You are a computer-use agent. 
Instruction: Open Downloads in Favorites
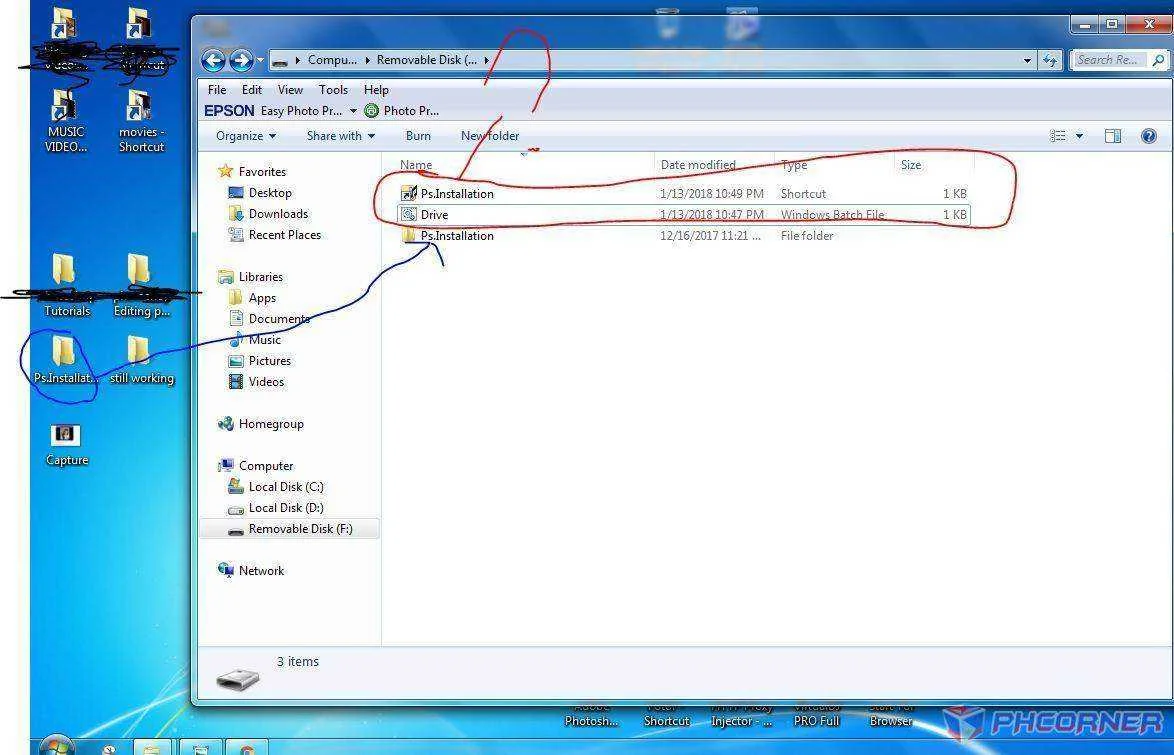point(278,214)
